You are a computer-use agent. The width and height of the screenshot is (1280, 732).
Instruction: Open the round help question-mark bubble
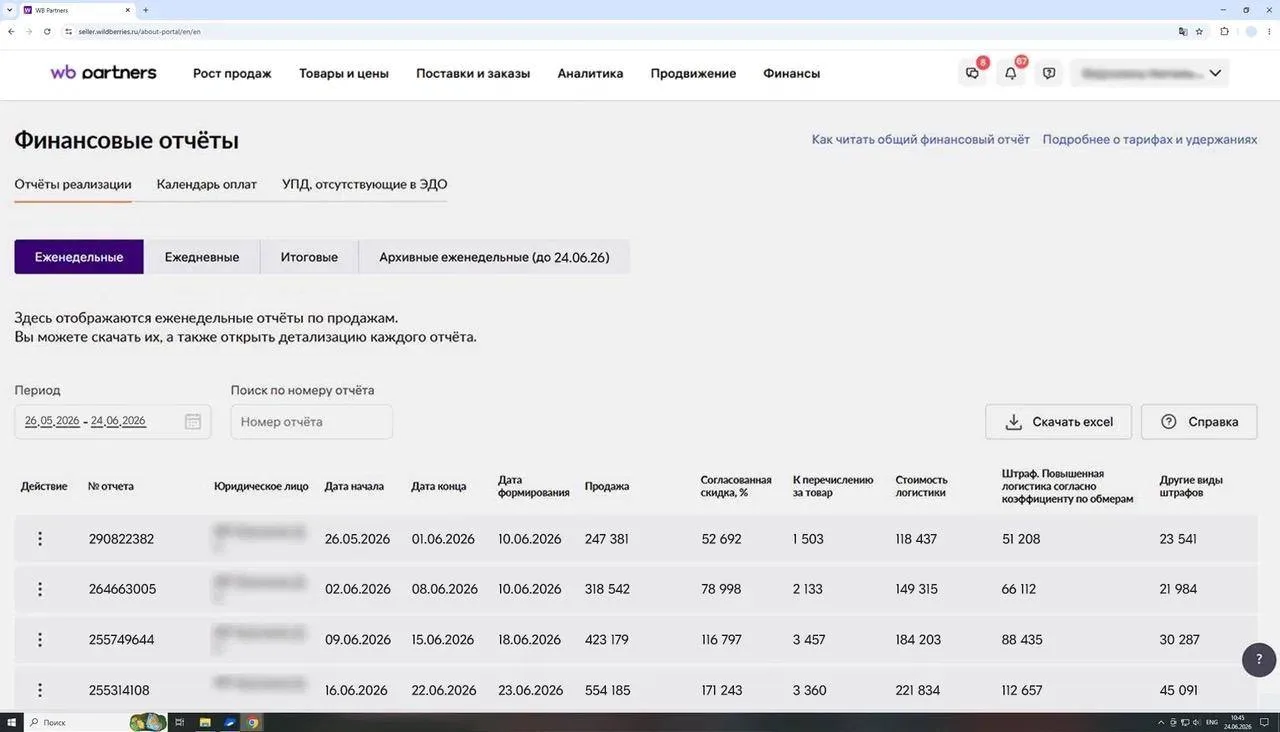(x=1259, y=660)
